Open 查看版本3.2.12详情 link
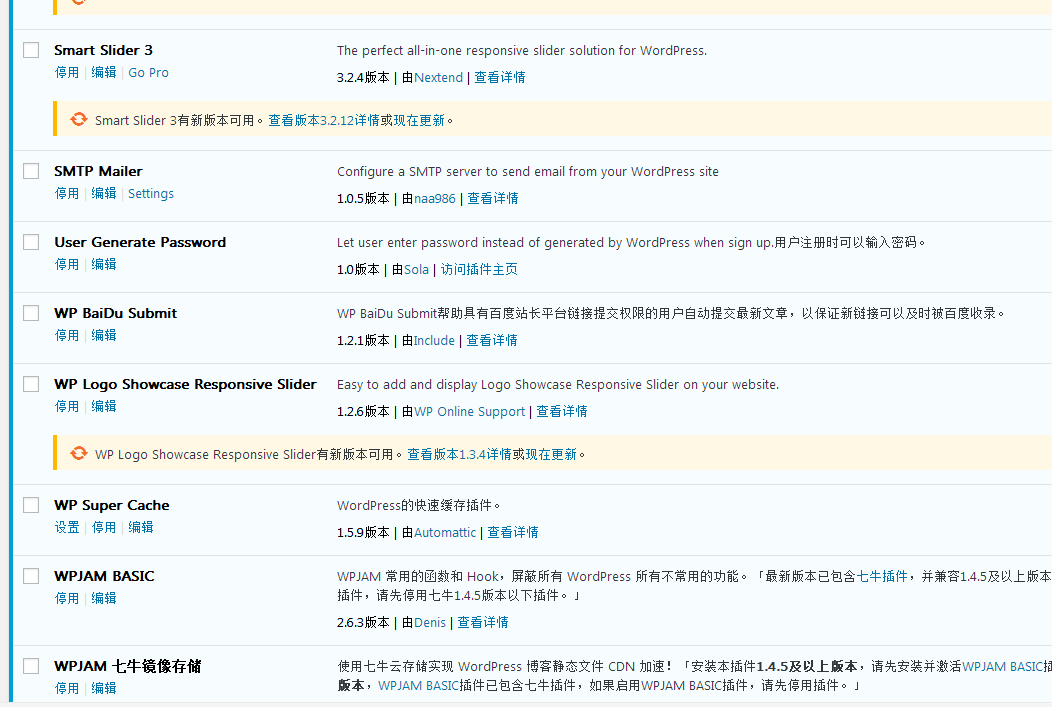The height and width of the screenshot is (707, 1052). click(324, 120)
